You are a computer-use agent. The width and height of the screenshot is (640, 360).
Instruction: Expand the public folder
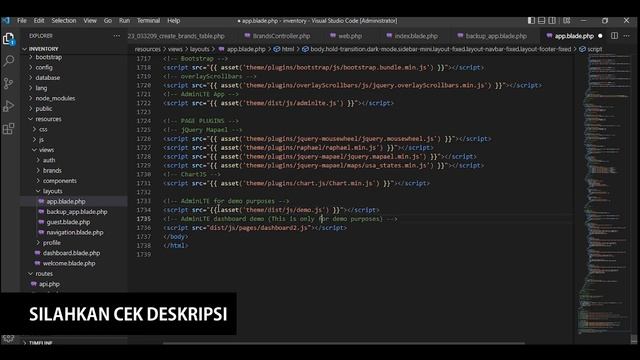[44, 109]
